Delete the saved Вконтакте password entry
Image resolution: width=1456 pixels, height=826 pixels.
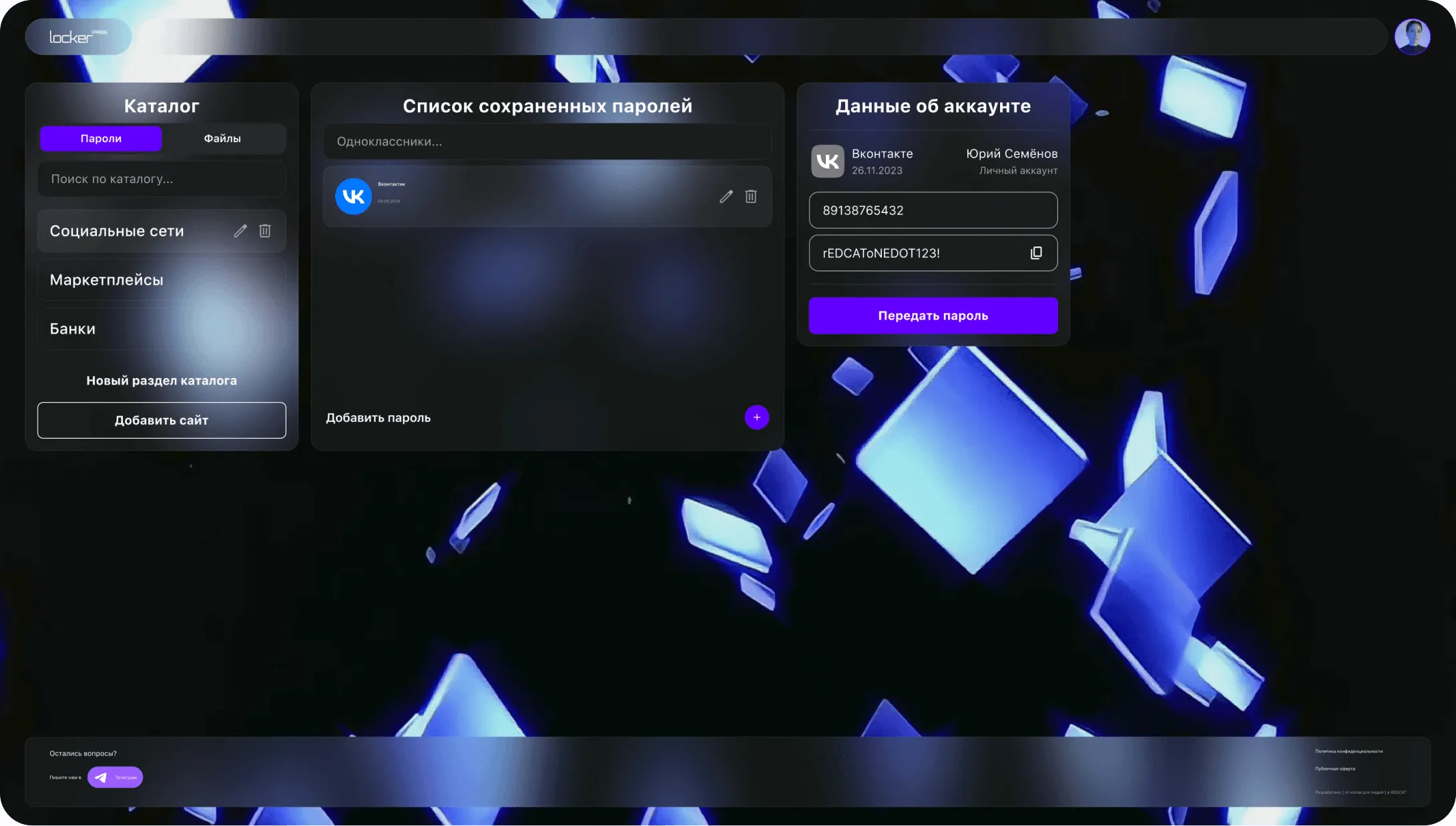coord(751,196)
